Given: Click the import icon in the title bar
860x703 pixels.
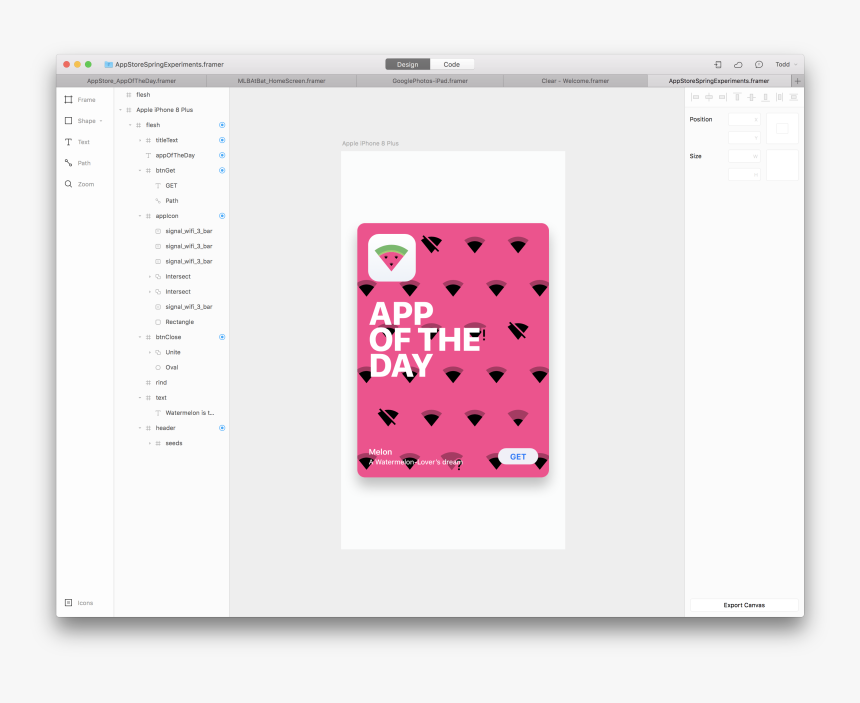Looking at the screenshot, I should (x=717, y=65).
